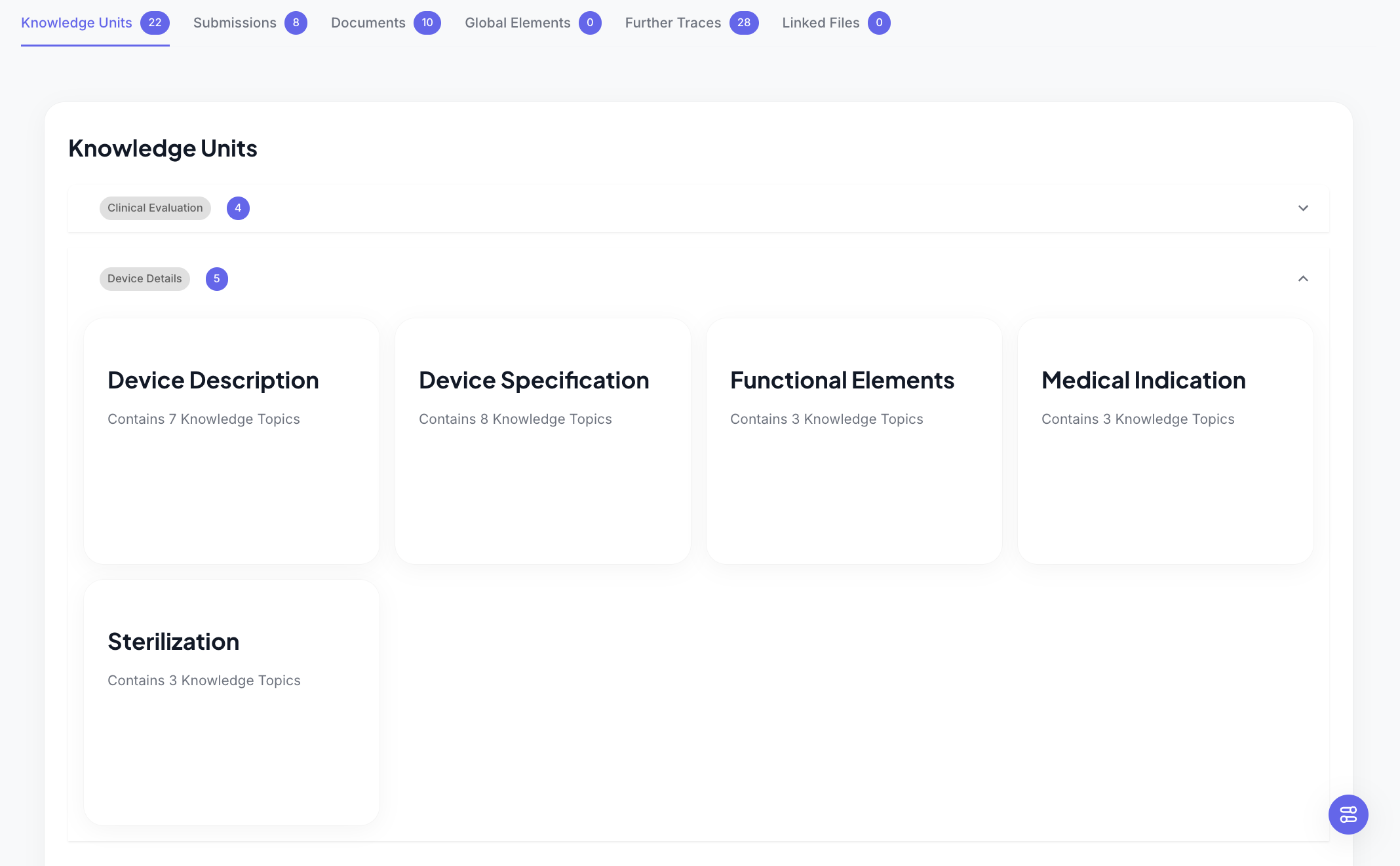Click the Clinical Evaluation count badge showing 4

click(x=238, y=208)
